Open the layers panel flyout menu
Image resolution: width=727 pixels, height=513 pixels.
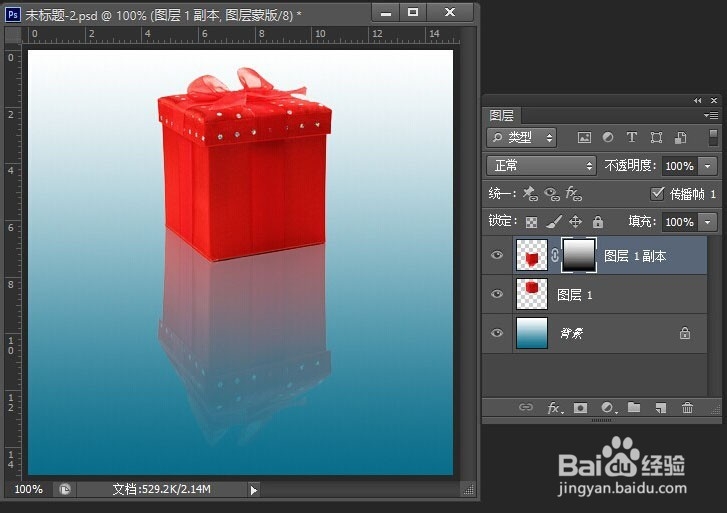pos(711,115)
